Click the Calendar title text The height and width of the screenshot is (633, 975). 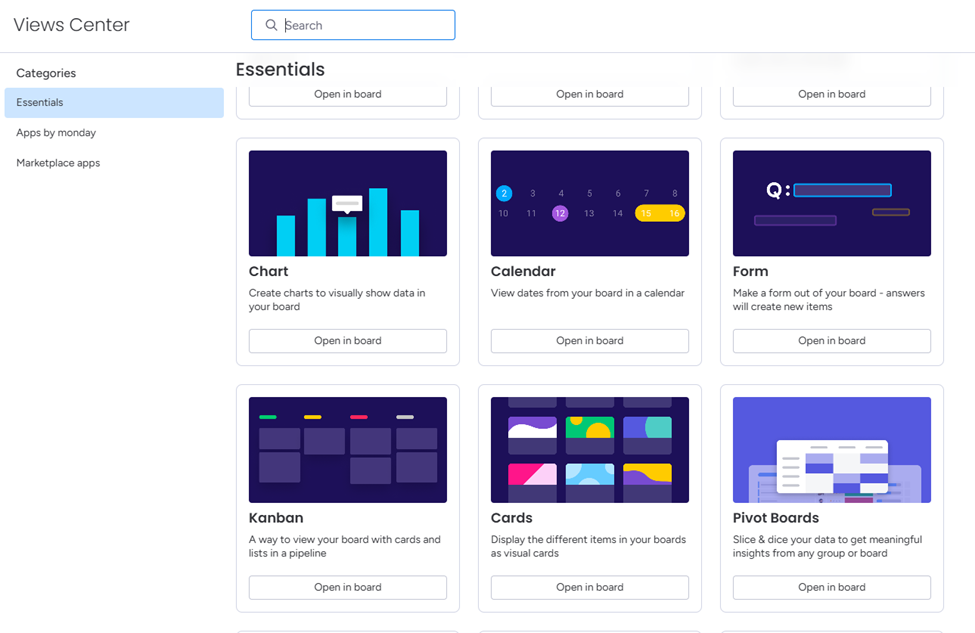tap(523, 271)
